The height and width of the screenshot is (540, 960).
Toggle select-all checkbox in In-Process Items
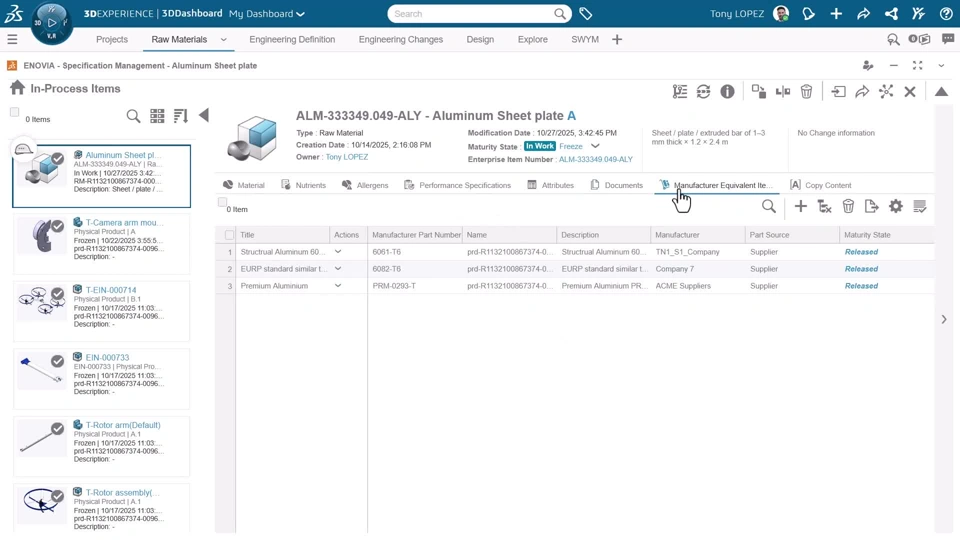[15, 112]
